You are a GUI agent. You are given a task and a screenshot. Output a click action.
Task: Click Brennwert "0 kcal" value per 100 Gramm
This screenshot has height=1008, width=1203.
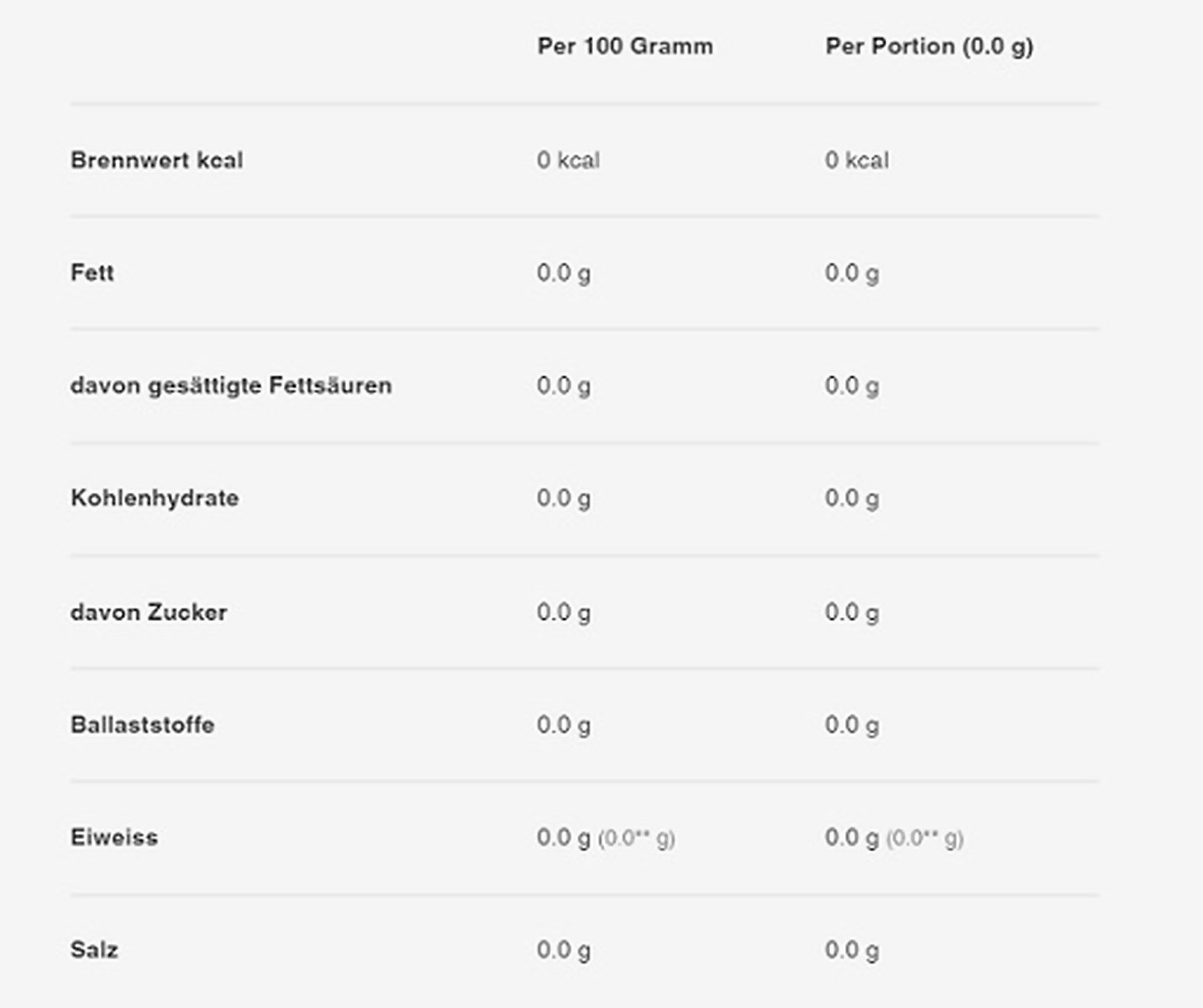(x=569, y=160)
